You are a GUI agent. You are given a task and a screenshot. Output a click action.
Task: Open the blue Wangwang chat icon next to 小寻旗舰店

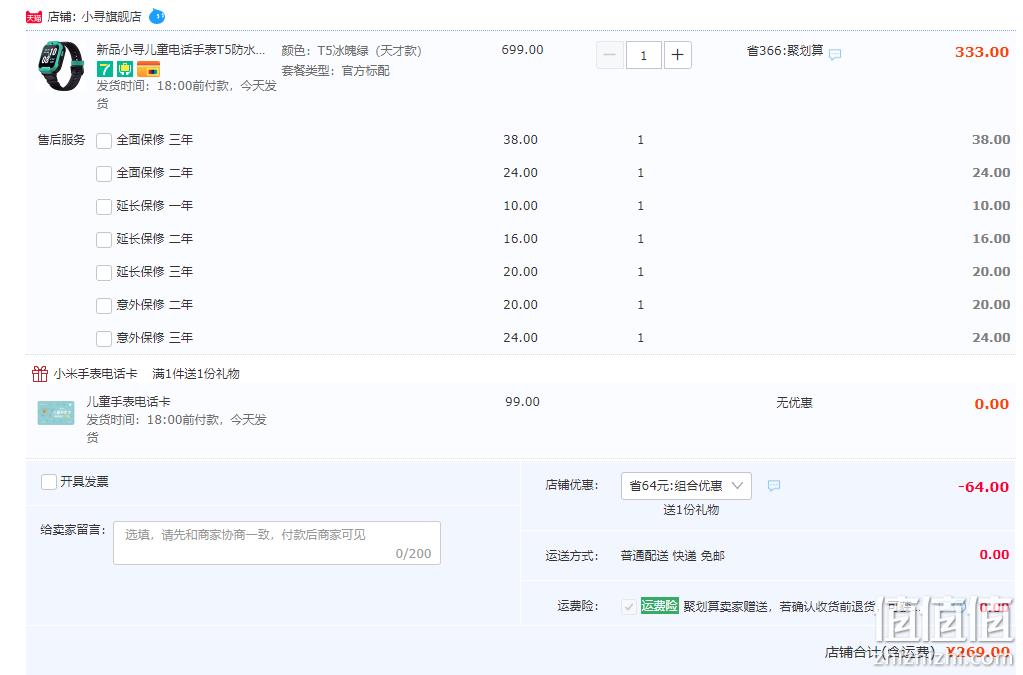[157, 16]
